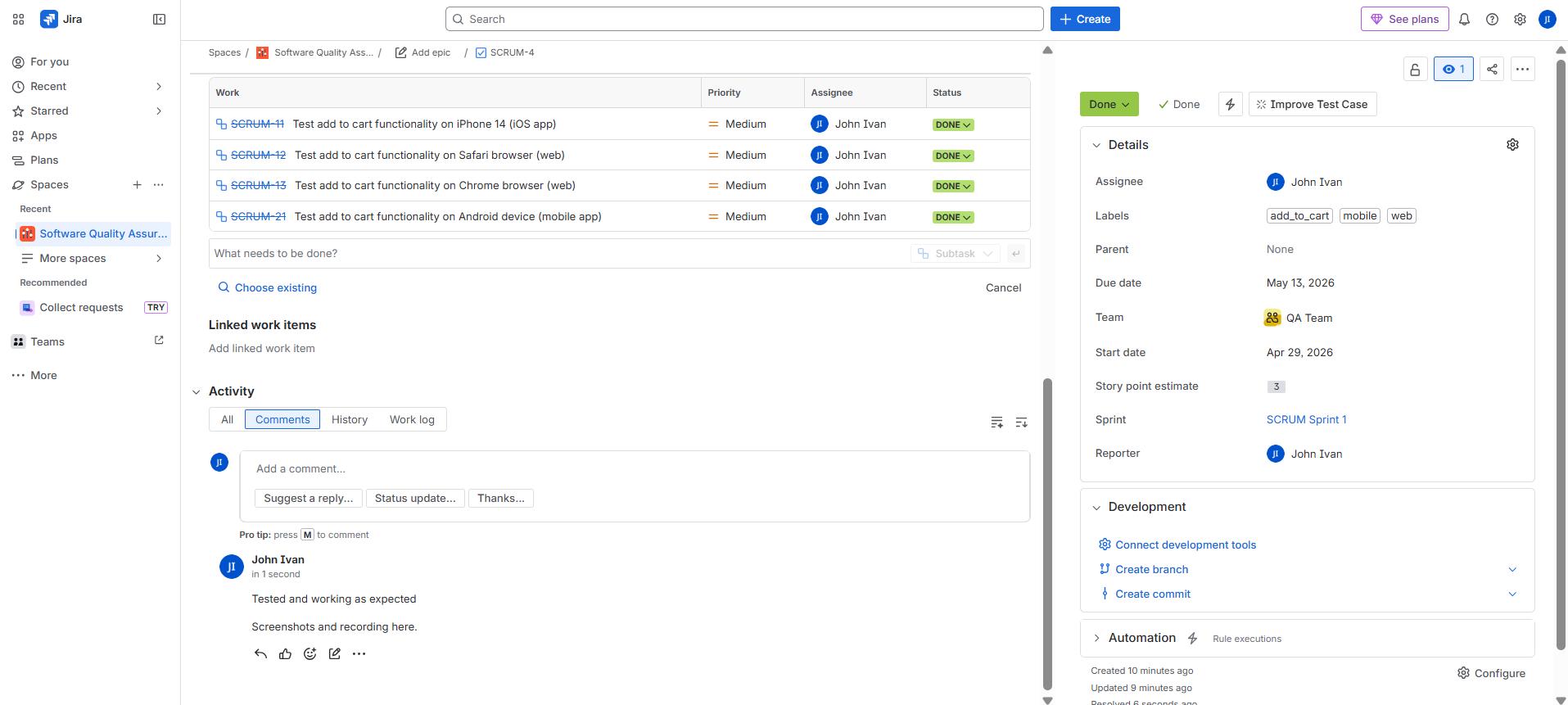
Task: Expand the Create branch chevron
Action: 1512,569
